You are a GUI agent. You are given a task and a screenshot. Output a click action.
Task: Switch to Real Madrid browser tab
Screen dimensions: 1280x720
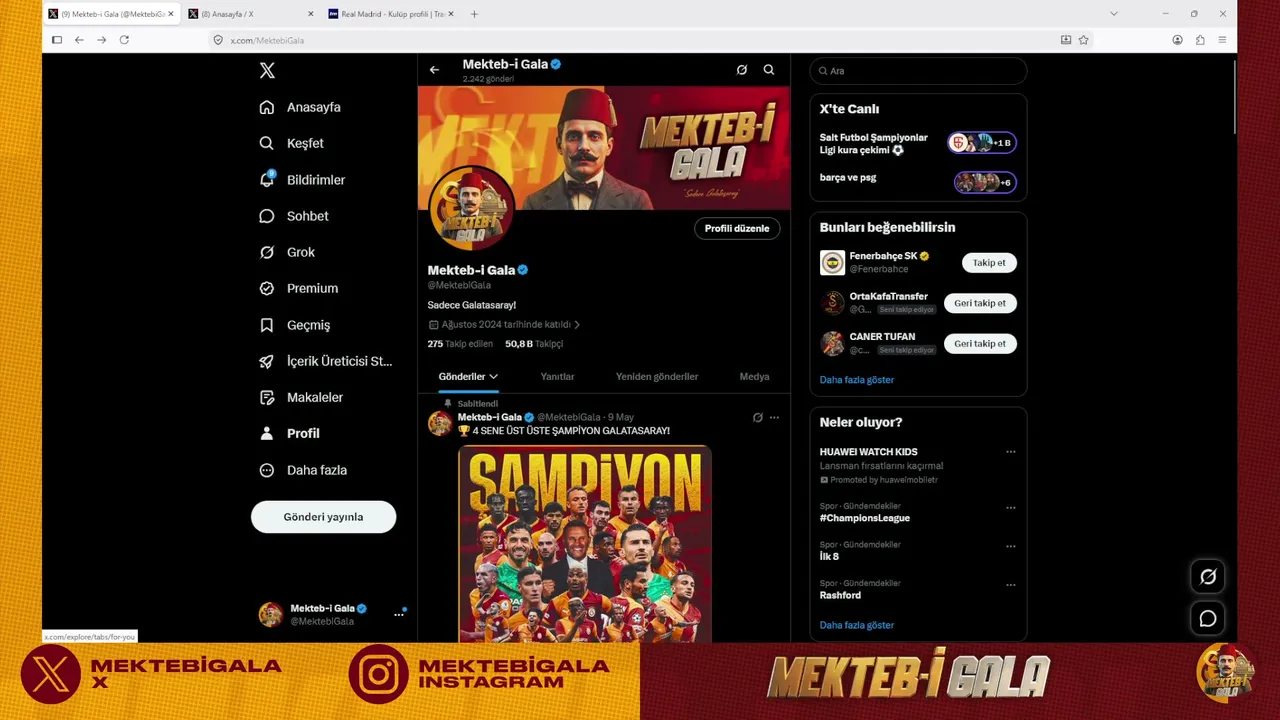pos(390,14)
